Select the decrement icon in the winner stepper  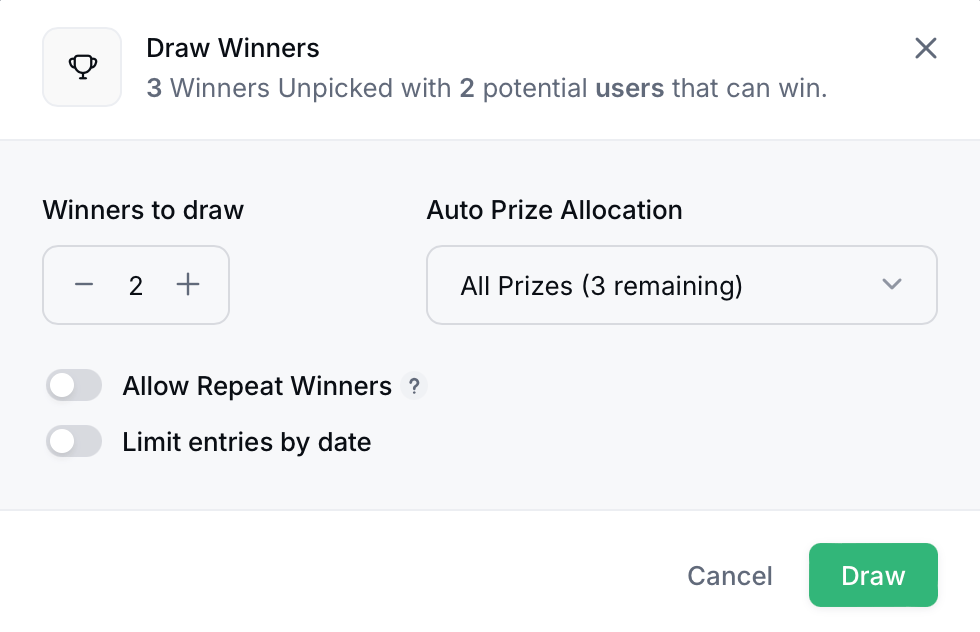tap(84, 285)
